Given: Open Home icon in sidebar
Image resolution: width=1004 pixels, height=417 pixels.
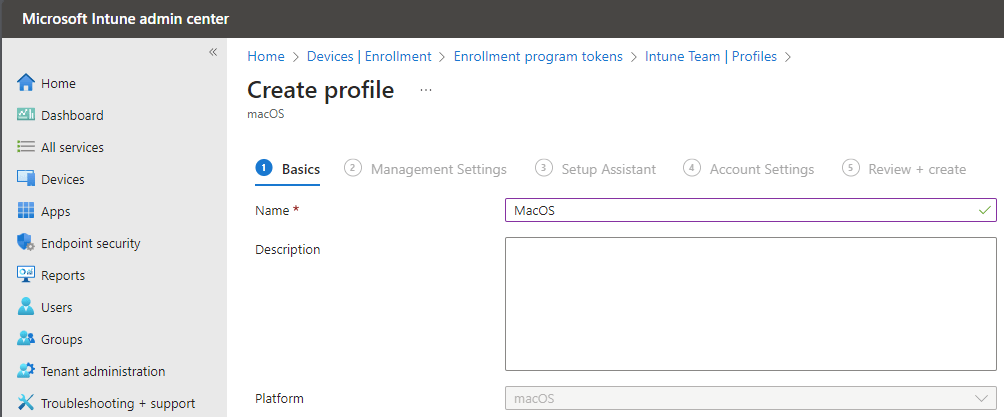Looking at the screenshot, I should point(26,83).
